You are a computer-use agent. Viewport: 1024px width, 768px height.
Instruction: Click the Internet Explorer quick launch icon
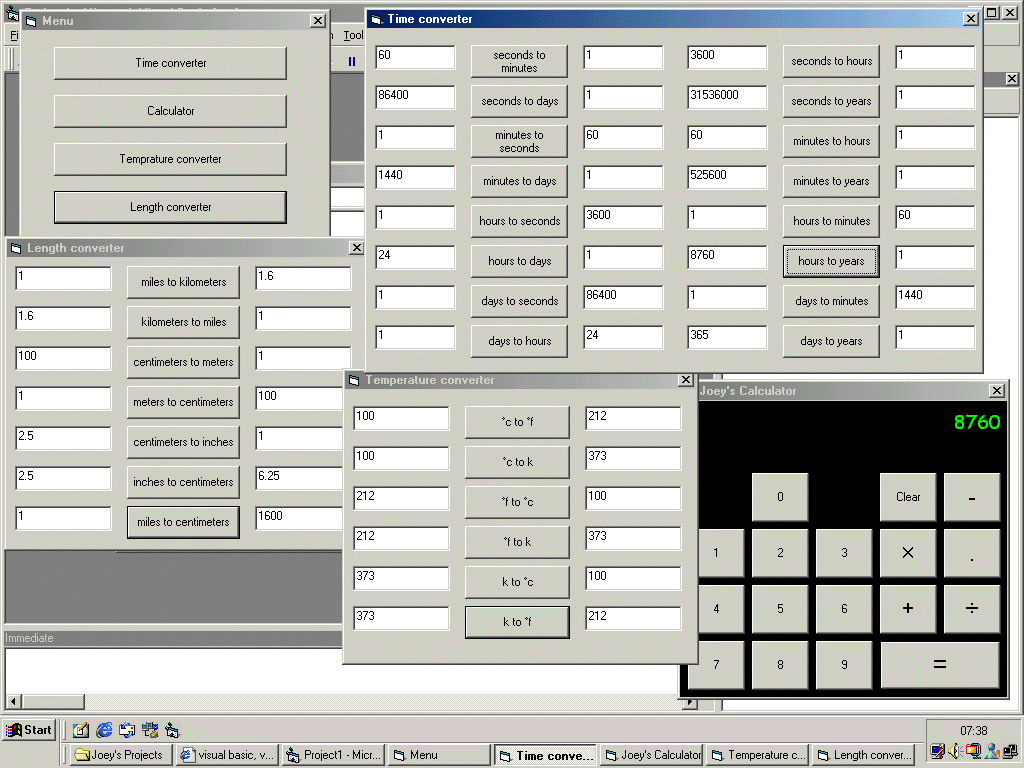coord(104,730)
